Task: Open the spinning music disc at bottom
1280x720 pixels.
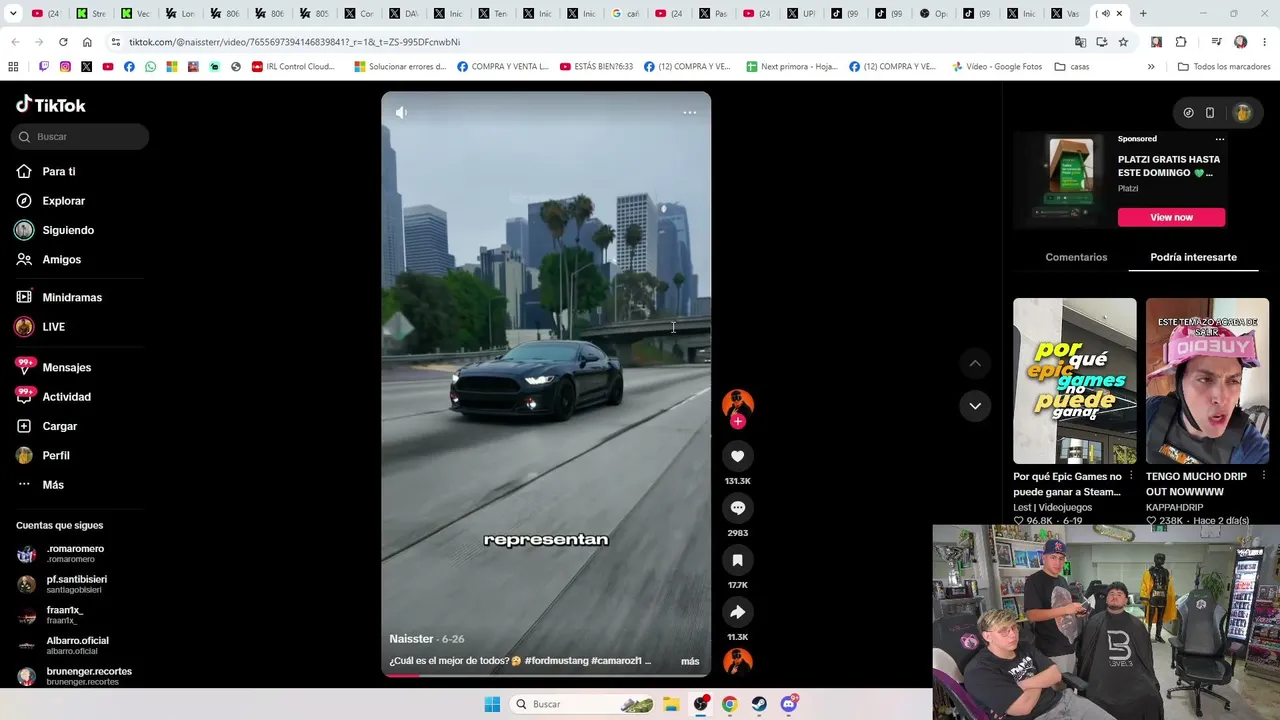Action: pos(737,661)
